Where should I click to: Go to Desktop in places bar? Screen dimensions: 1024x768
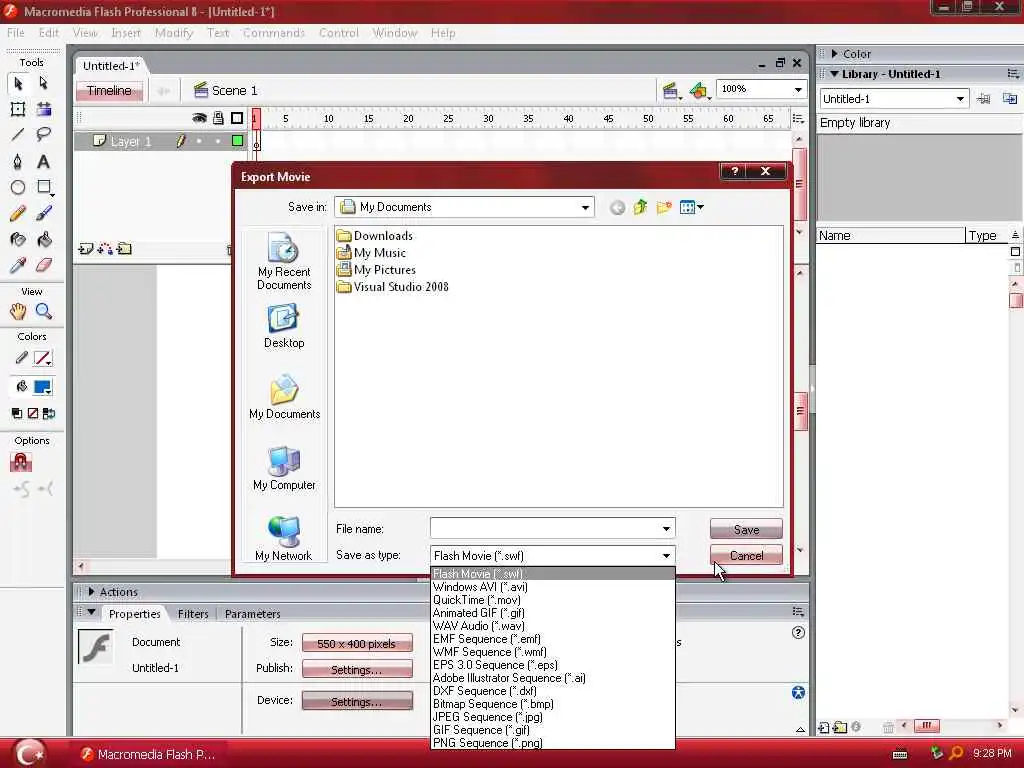coord(283,327)
